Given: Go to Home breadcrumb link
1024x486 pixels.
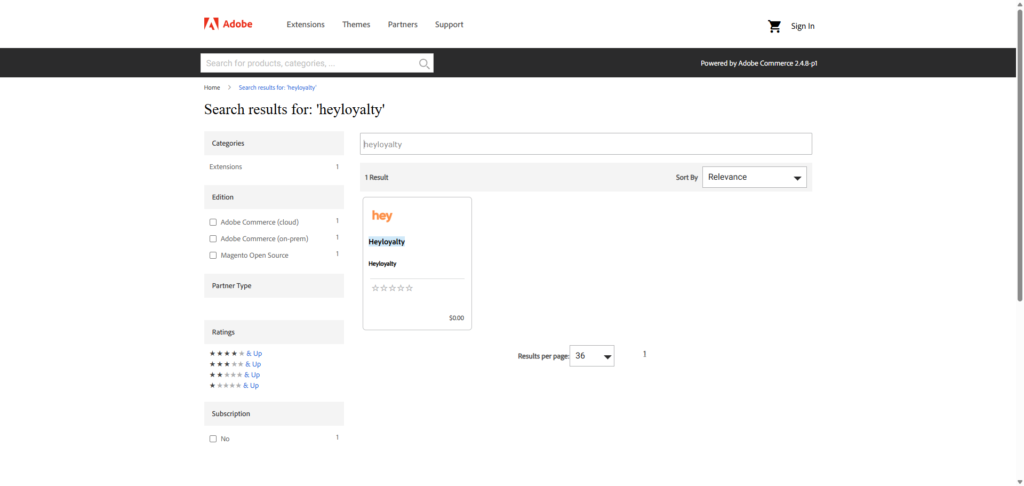Looking at the screenshot, I should pos(212,88).
